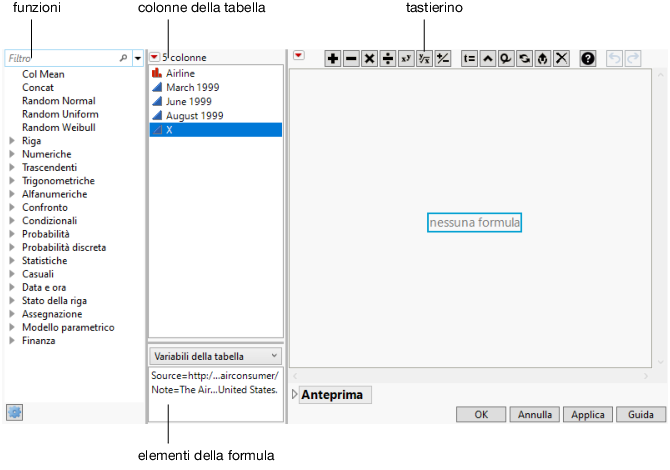Click the plus (add) keypad button
The width and height of the screenshot is (670, 470).
(332, 59)
